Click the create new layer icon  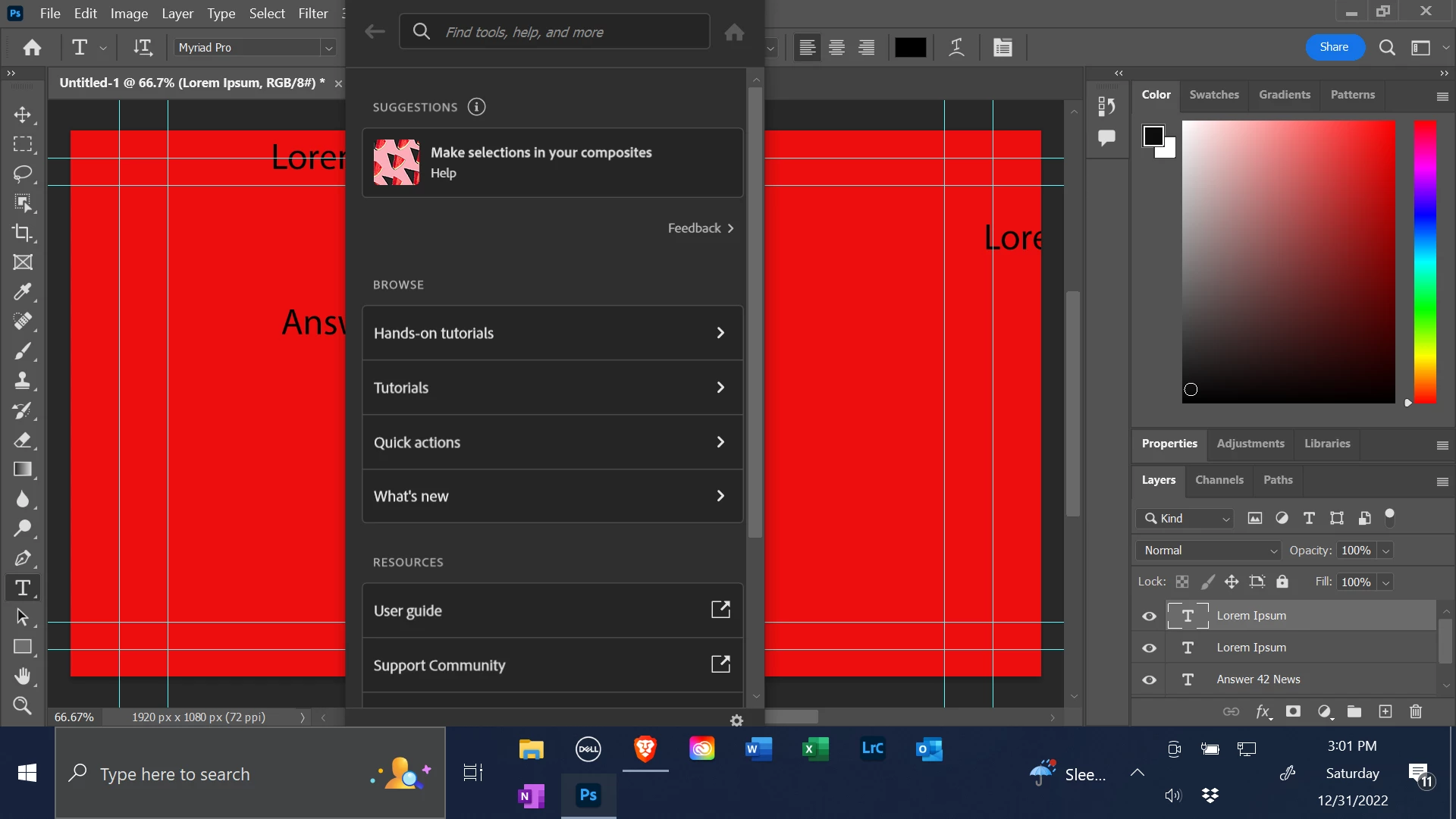point(1385,711)
